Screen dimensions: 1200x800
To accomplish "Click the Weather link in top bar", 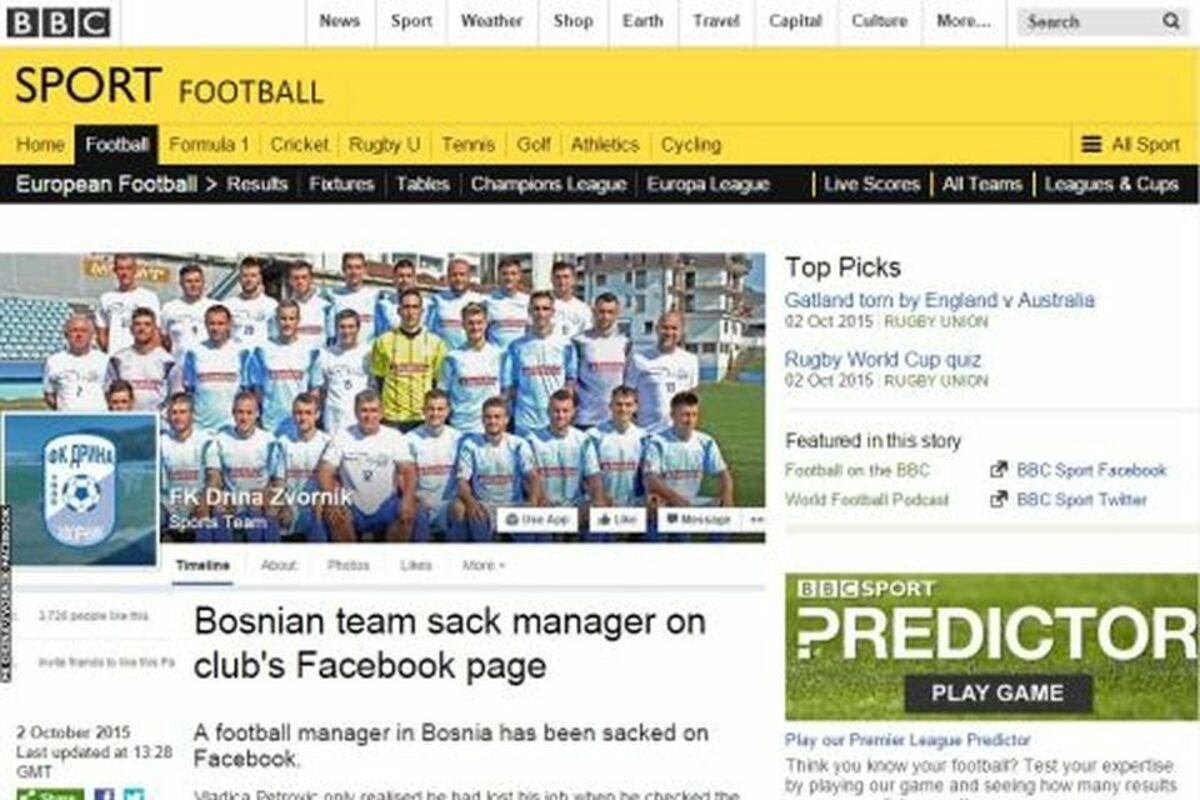I will (491, 21).
